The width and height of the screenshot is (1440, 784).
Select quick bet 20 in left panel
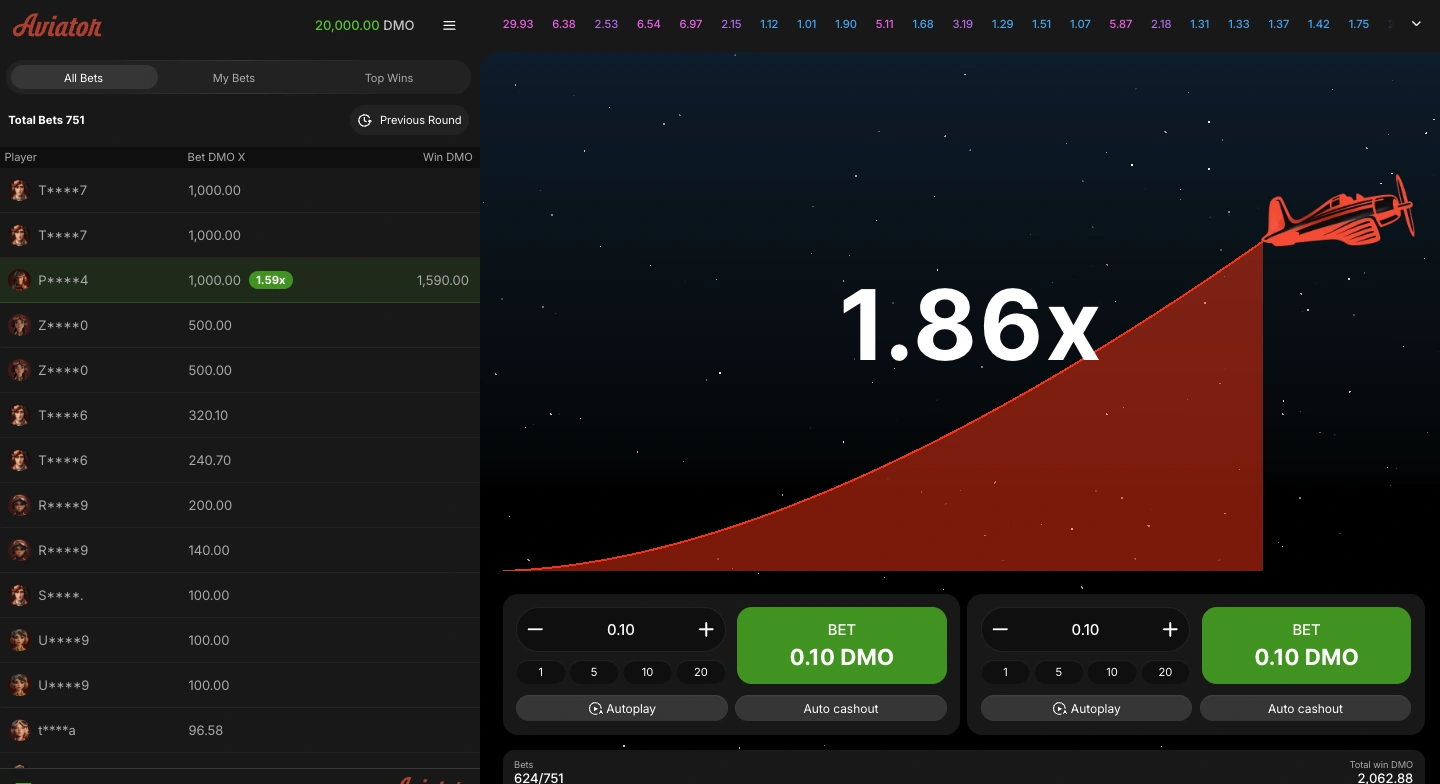tap(701, 672)
